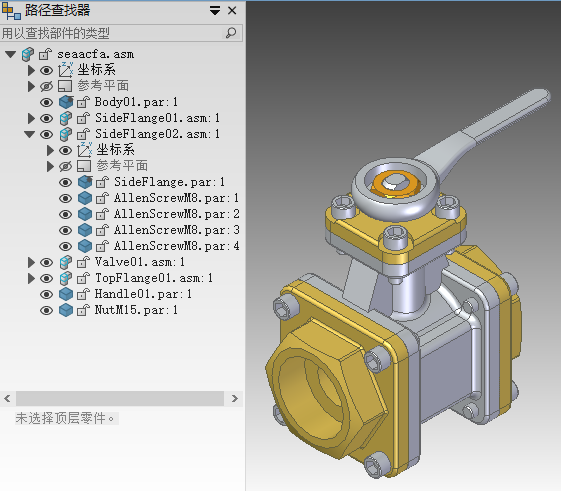This screenshot has width=561, height=491.
Task: Click the horizontal scrollbar left arrow
Action: [x=7, y=398]
